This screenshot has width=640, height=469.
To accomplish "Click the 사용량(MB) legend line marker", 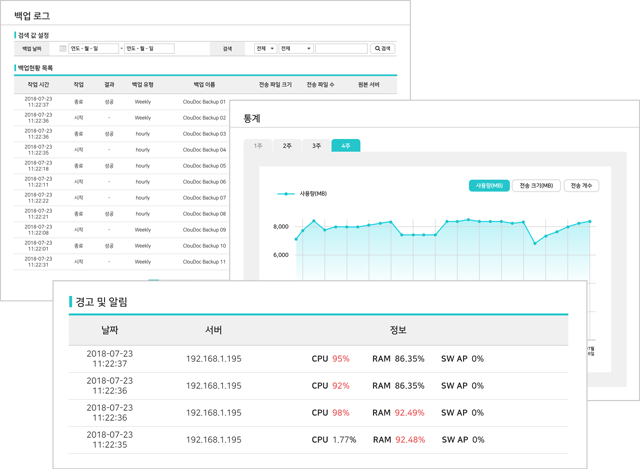I will pyautogui.click(x=286, y=193).
